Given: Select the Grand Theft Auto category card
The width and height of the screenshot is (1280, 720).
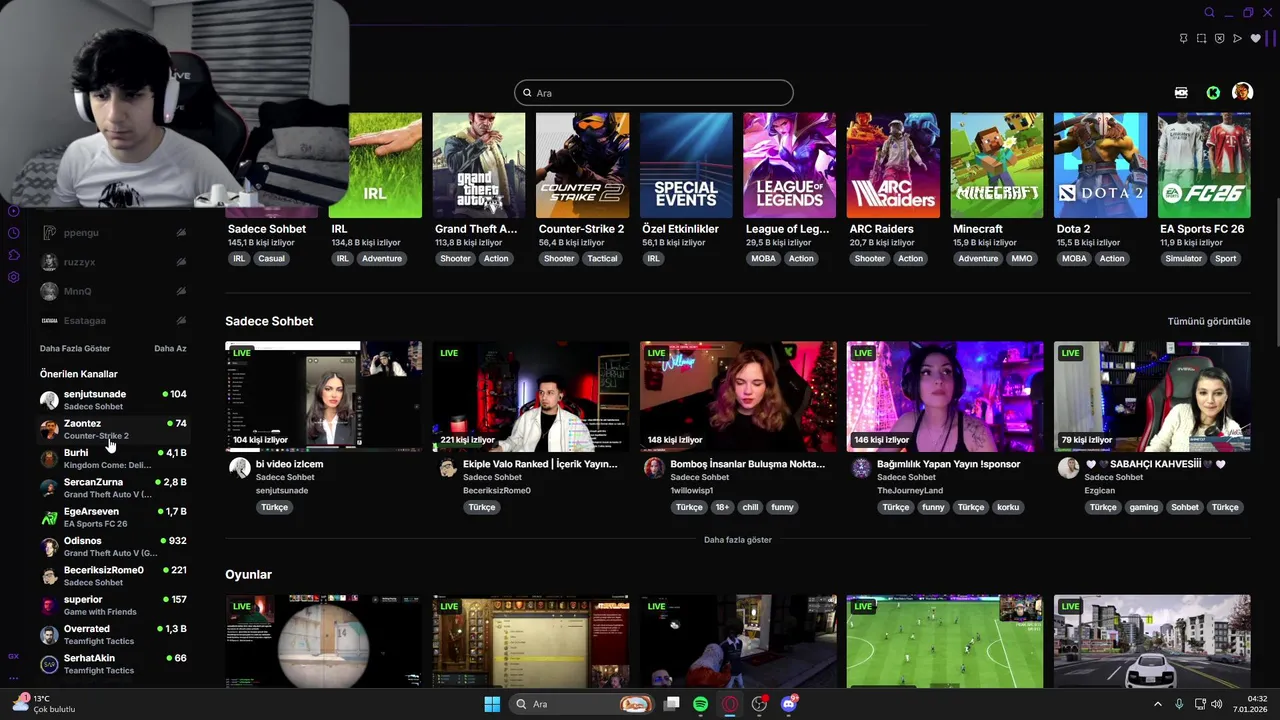Looking at the screenshot, I should pos(478,165).
